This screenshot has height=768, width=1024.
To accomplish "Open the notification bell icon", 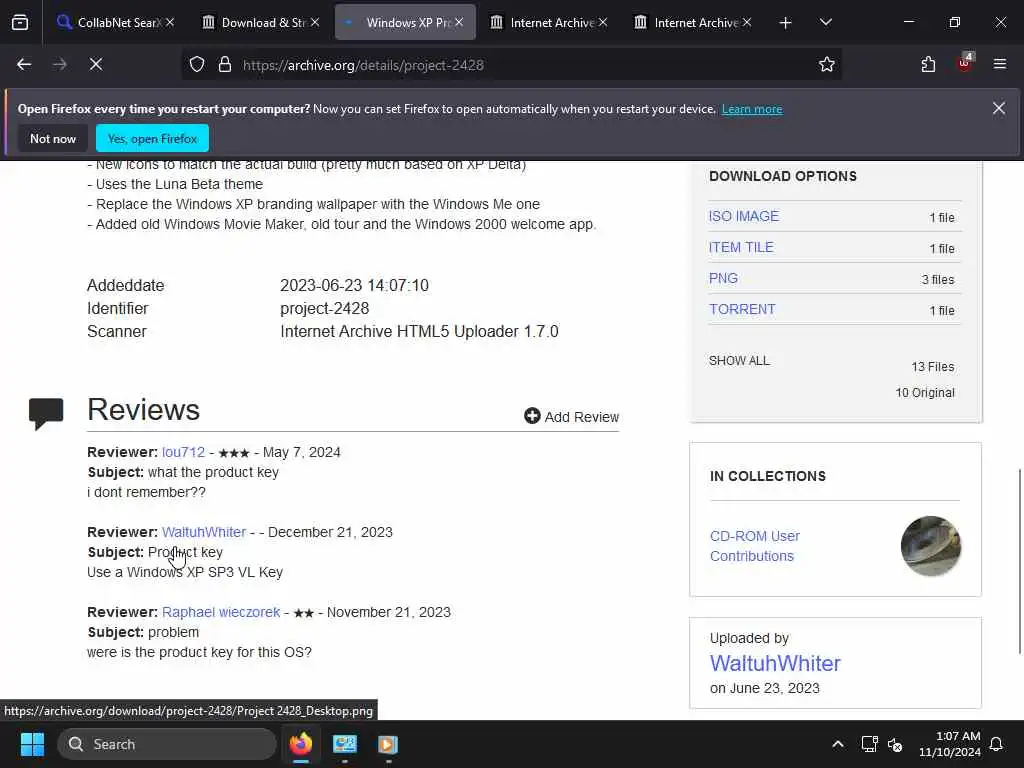I will [x=997, y=744].
